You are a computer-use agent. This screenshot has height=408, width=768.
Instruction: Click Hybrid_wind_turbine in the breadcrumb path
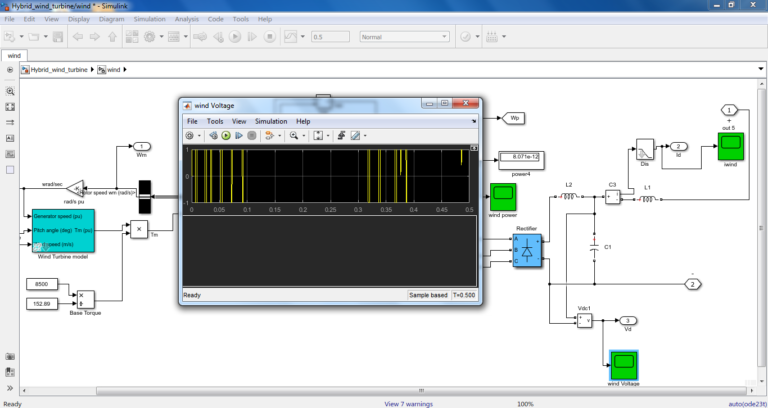60,70
